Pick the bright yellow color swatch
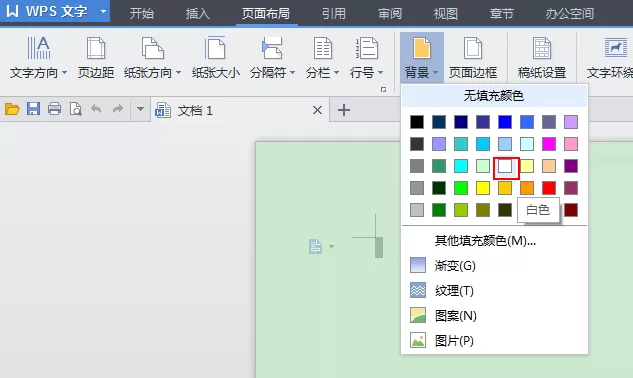633x378 pixels. [x=483, y=188]
